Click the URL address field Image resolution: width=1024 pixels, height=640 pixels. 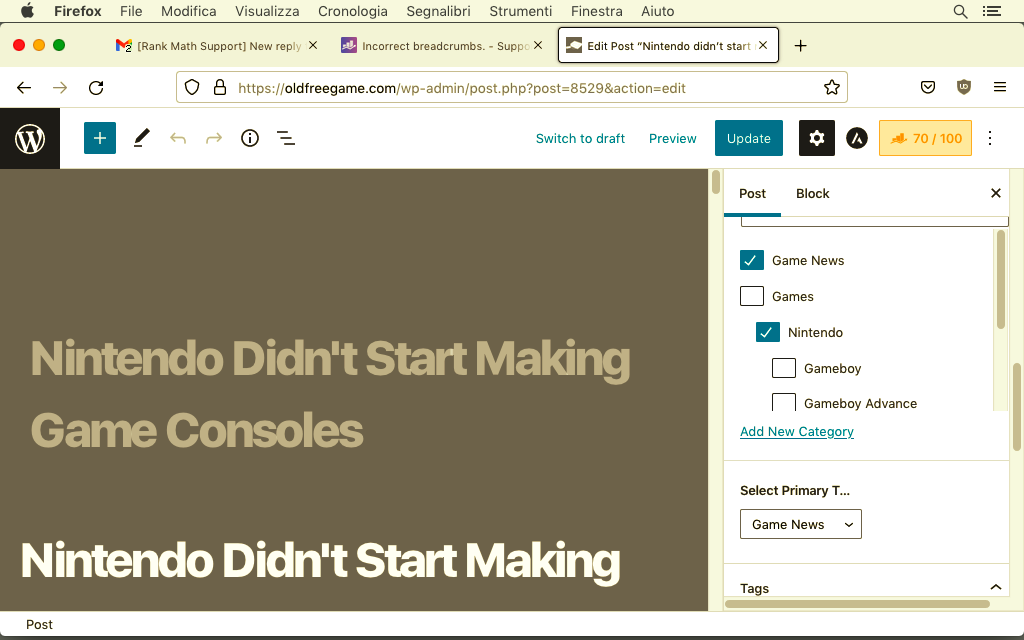point(512,88)
